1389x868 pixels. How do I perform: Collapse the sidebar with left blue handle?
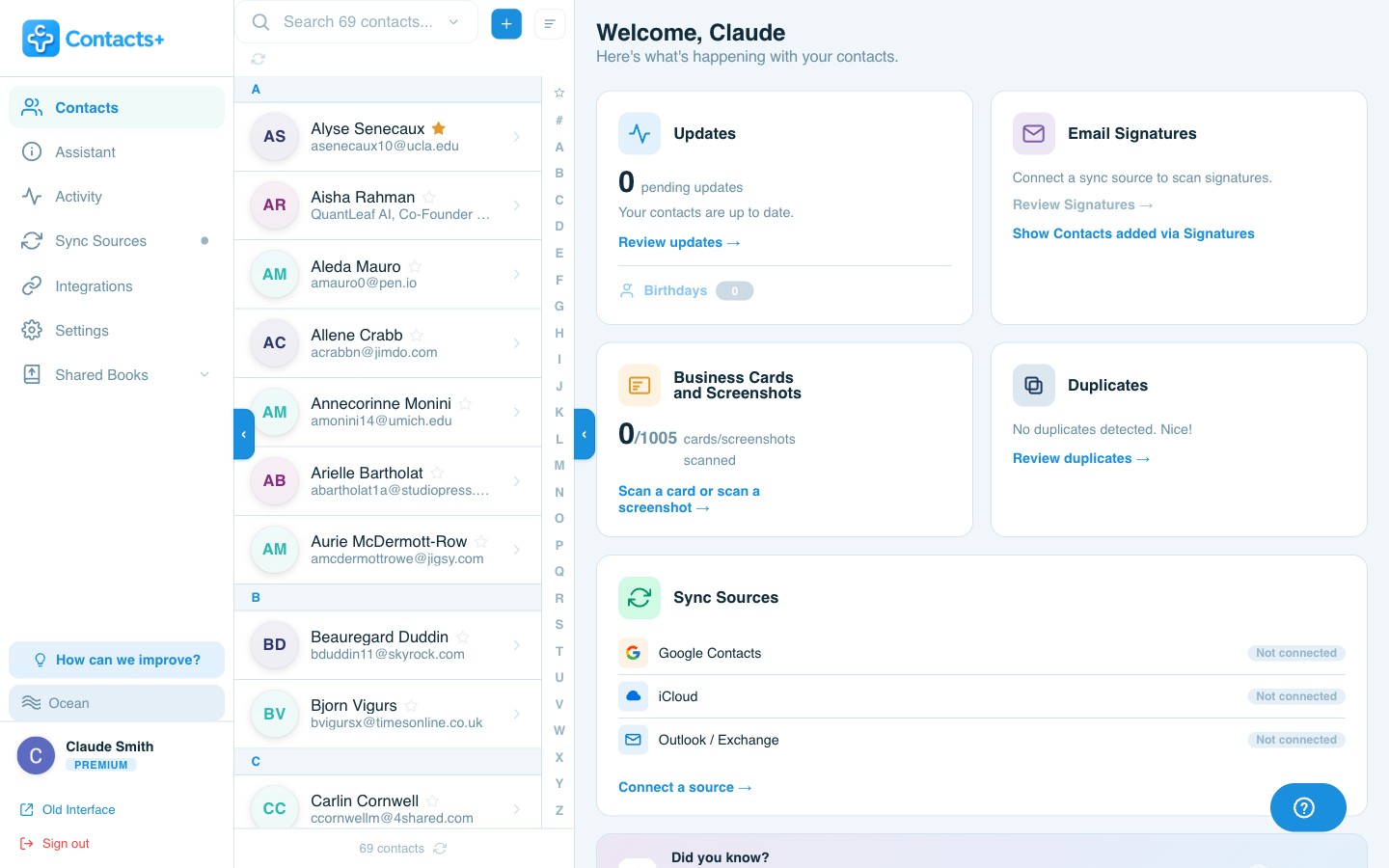pyautogui.click(x=244, y=434)
